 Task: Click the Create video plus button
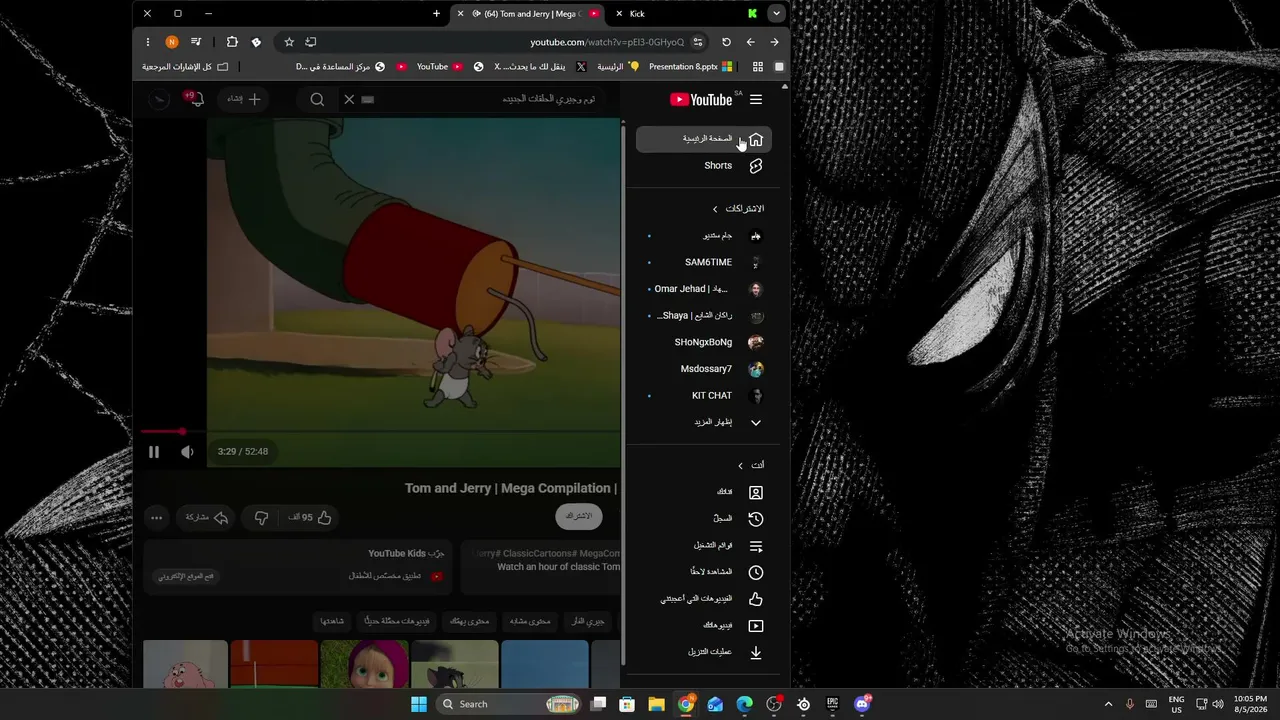tap(243, 99)
